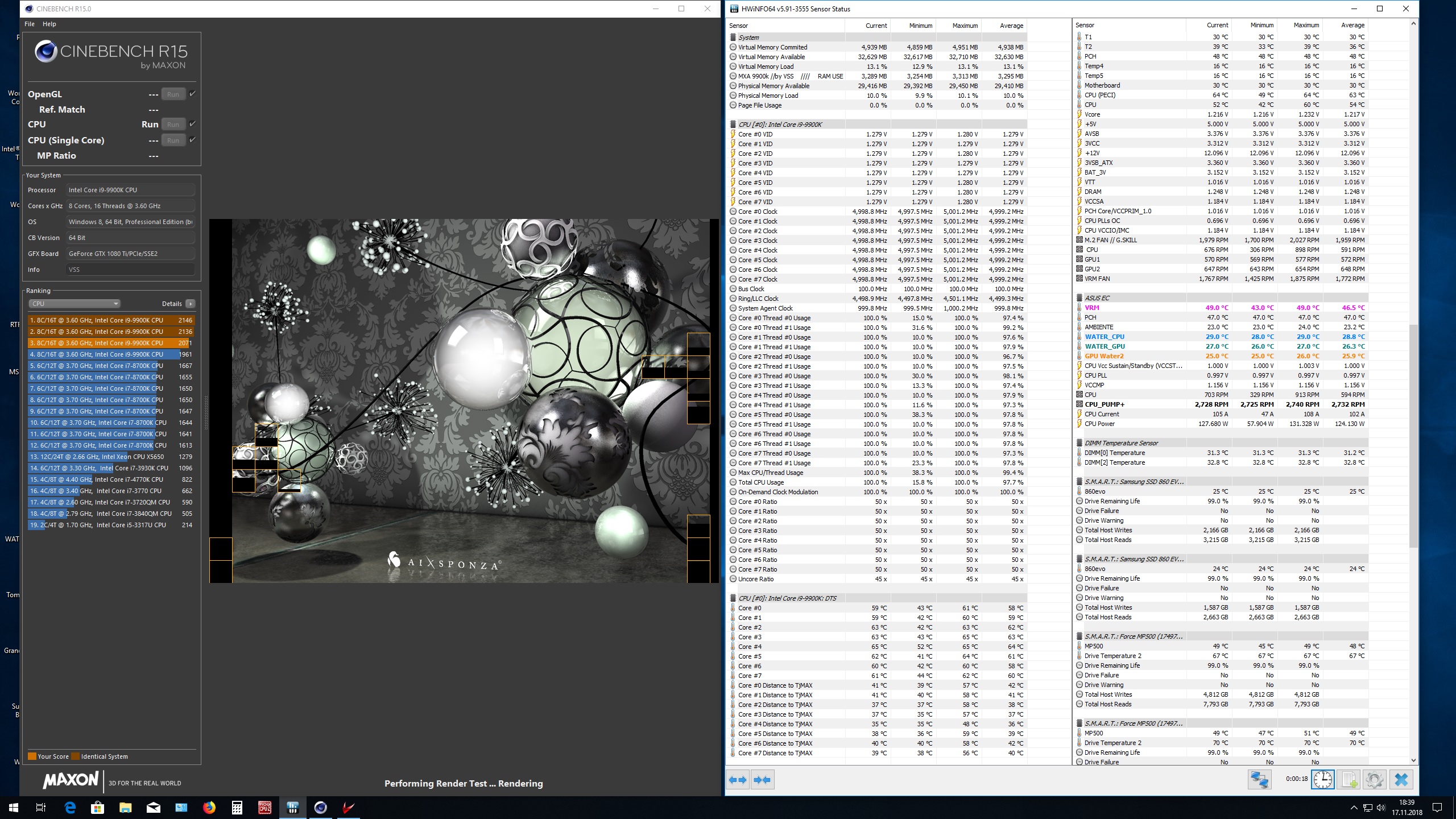This screenshot has width=1456, height=819.
Task: Open taskbar clock showing 18:39
Action: click(1407, 808)
